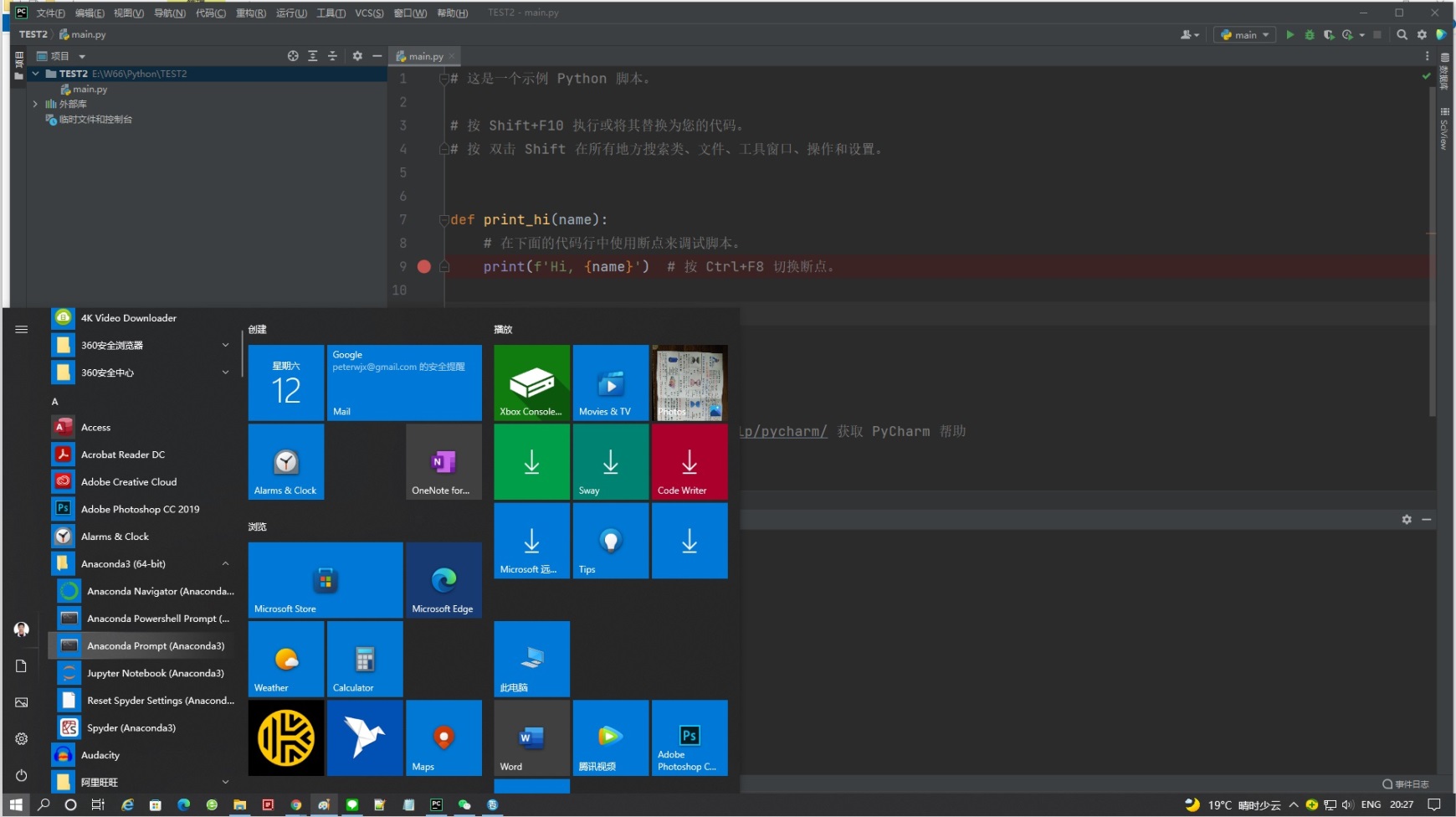Click the gear icon in the Project panel header
Image resolution: width=1456 pixels, height=817 pixels.
click(x=357, y=55)
